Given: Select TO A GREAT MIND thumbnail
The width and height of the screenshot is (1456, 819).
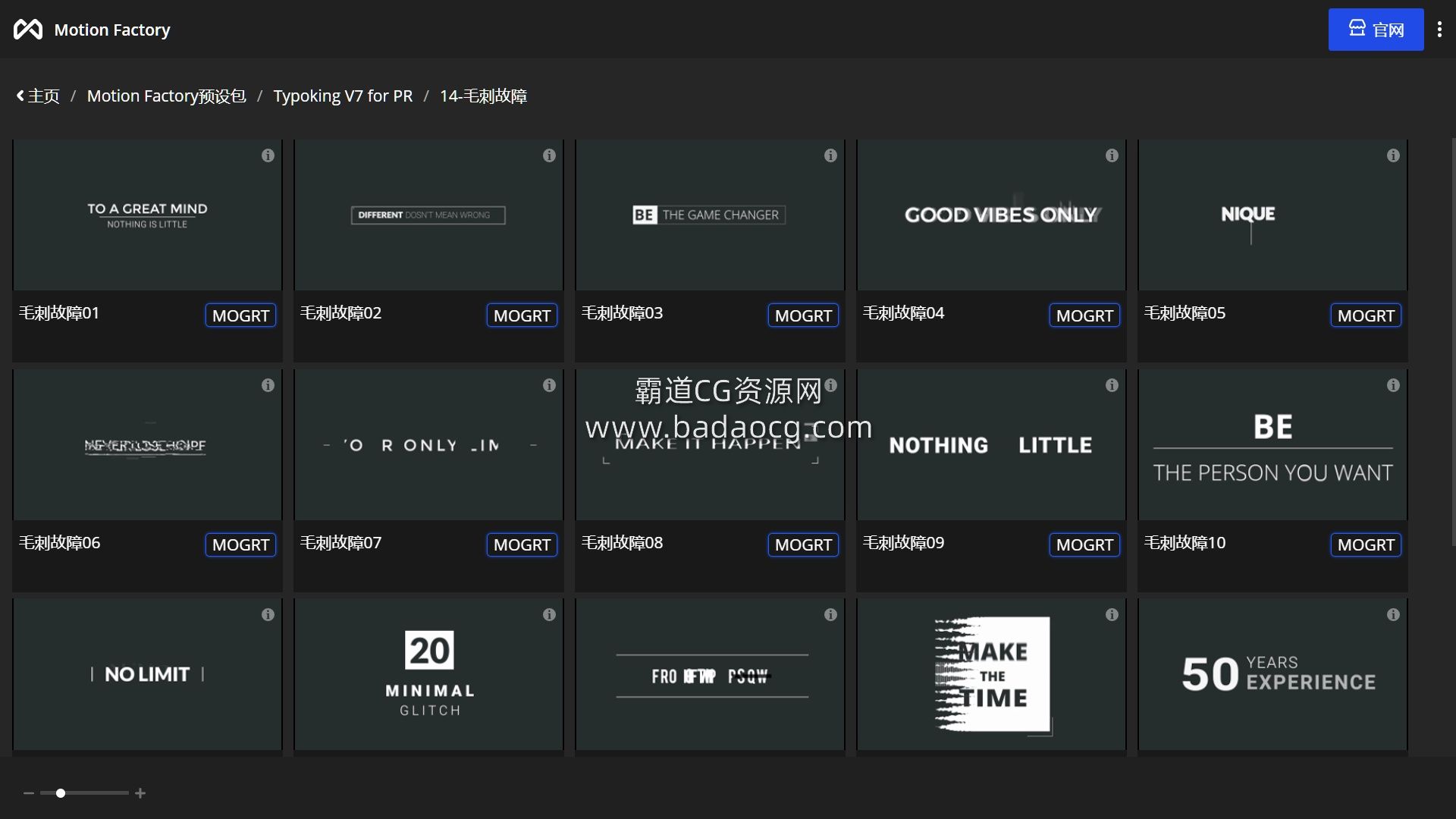Looking at the screenshot, I should [x=147, y=215].
